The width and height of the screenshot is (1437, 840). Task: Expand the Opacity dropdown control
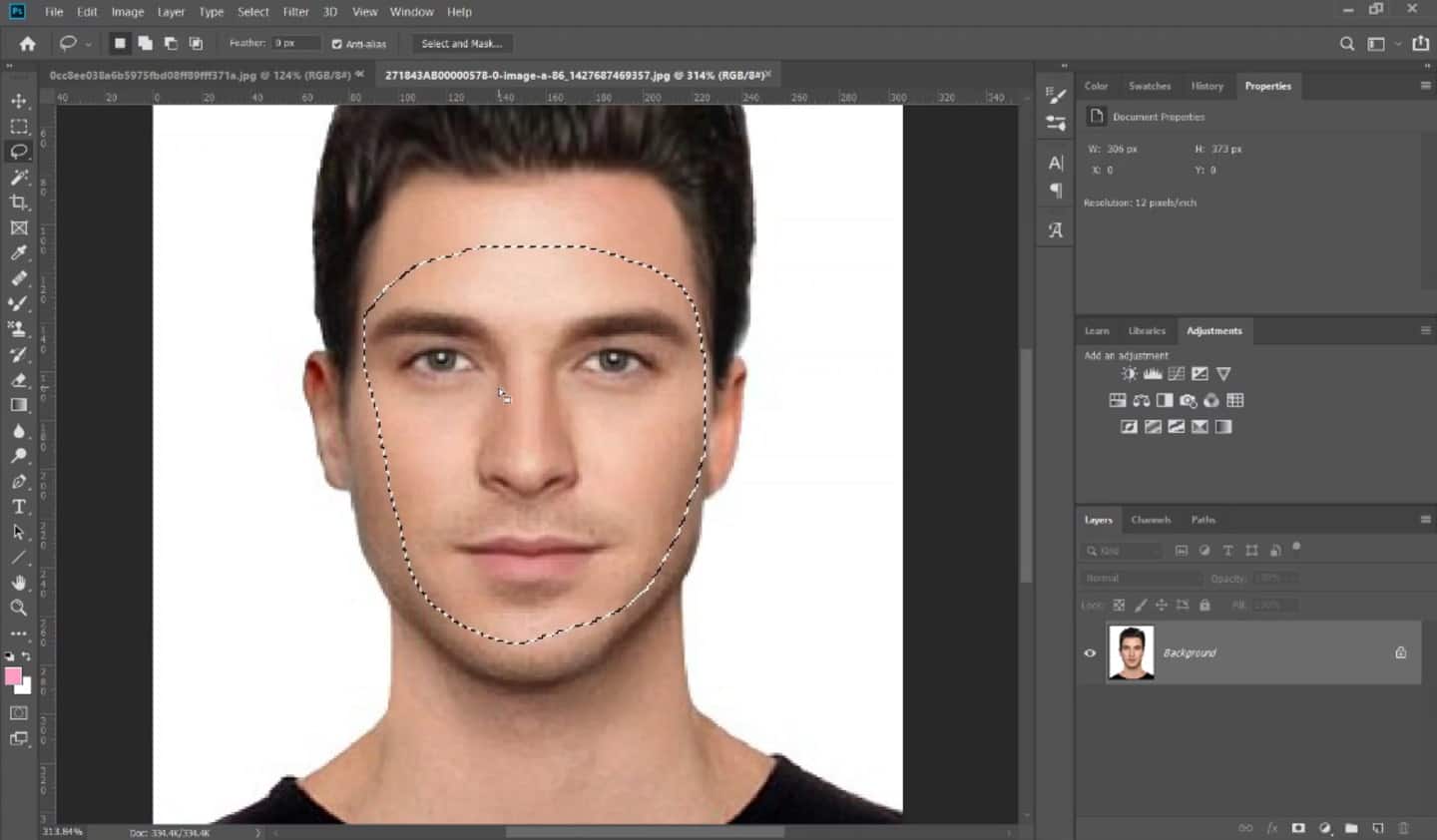point(1290,578)
